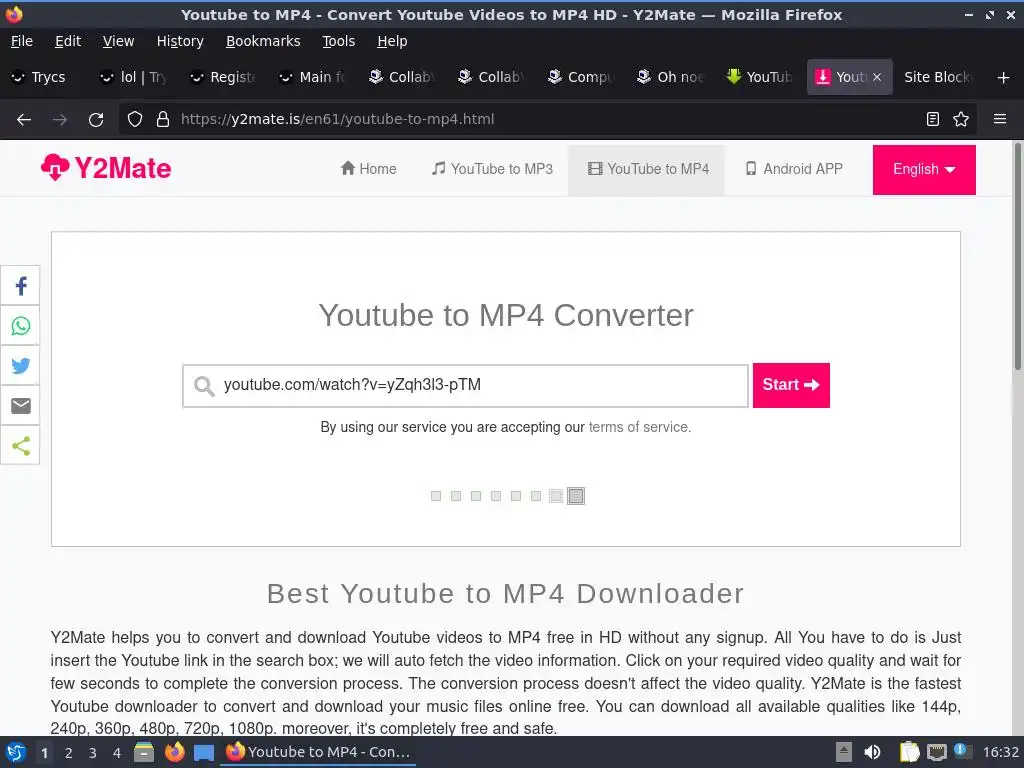1024x768 pixels.
Task: Launch Firefox from taskbar quick launch
Action: (174, 752)
